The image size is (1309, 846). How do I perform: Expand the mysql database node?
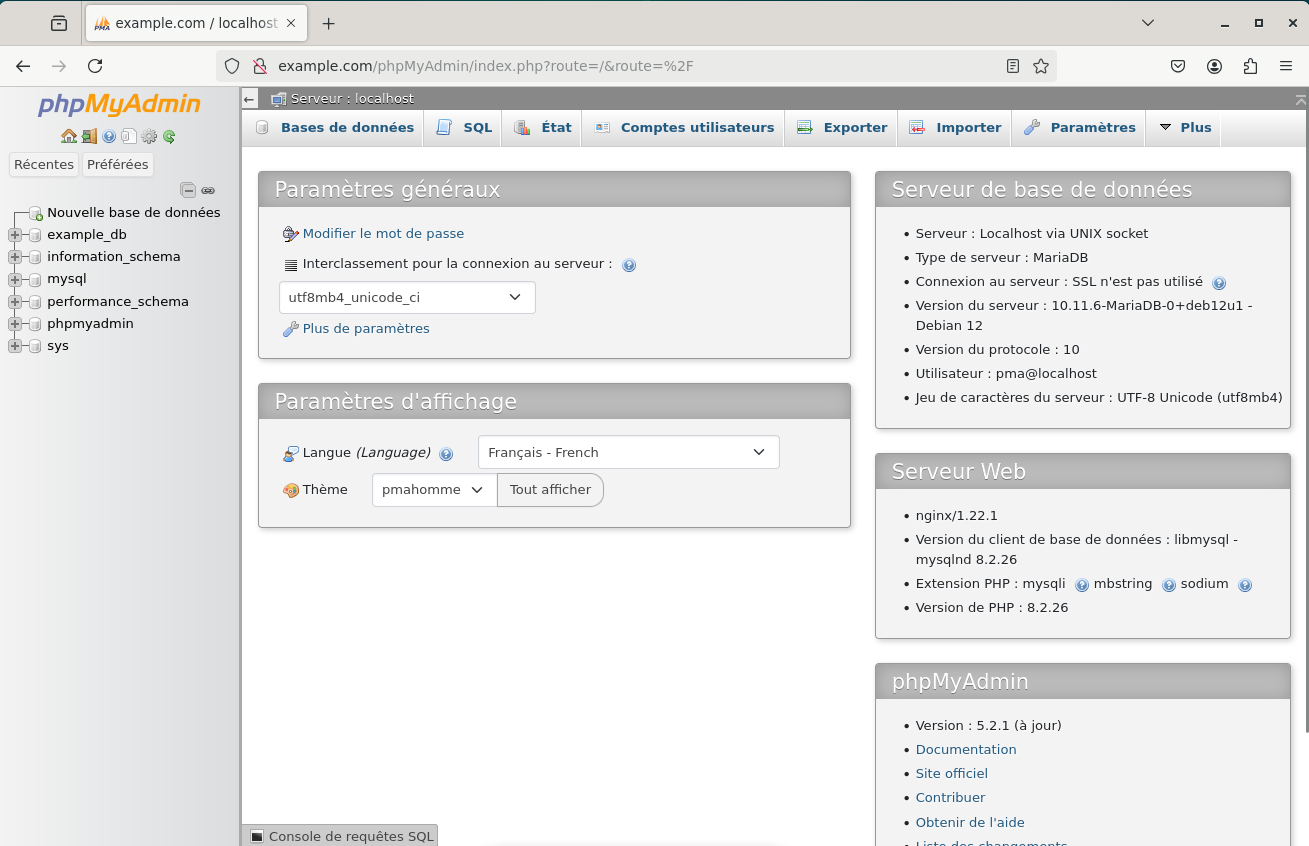coord(14,279)
